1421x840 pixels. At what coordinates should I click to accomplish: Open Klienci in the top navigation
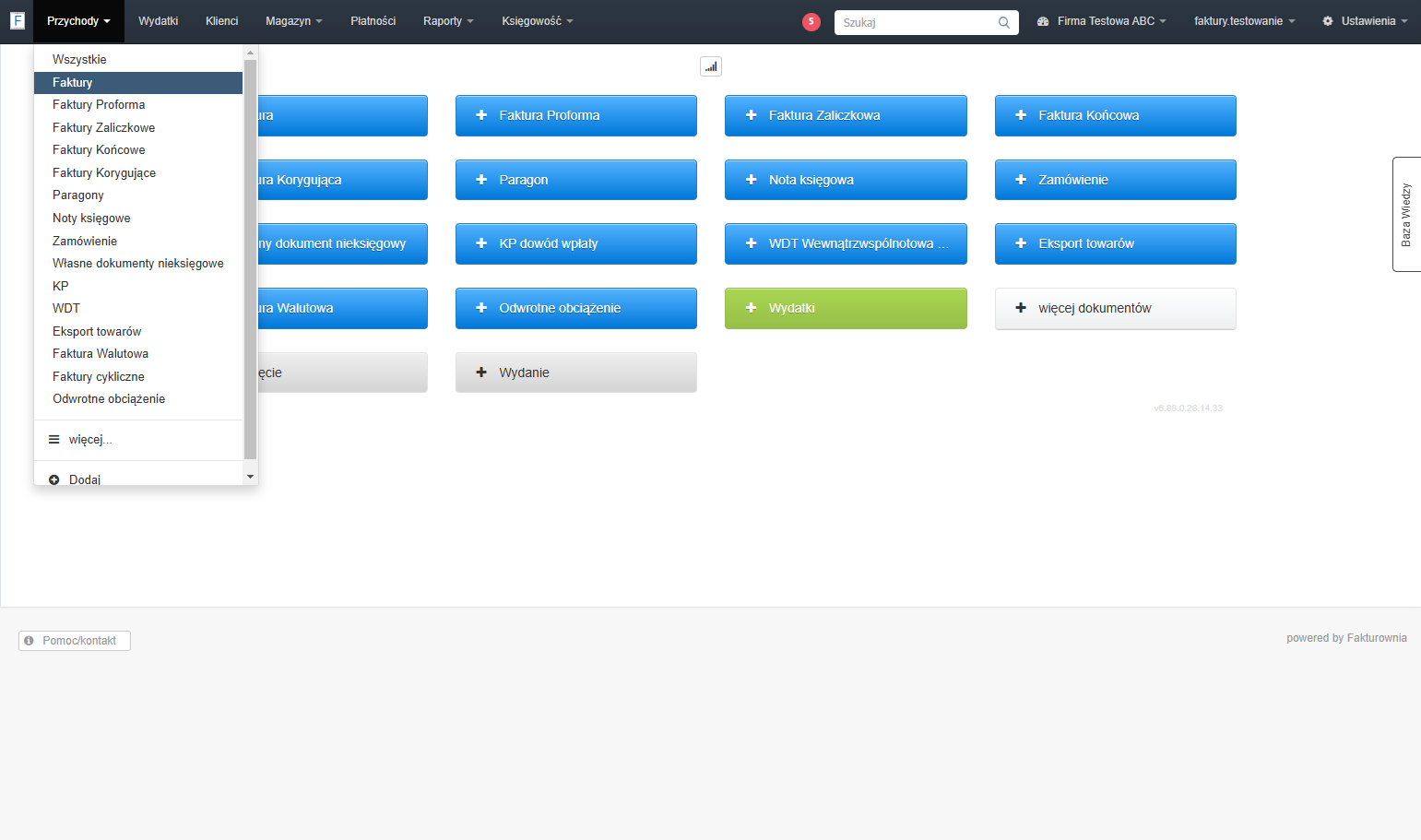coord(222,21)
